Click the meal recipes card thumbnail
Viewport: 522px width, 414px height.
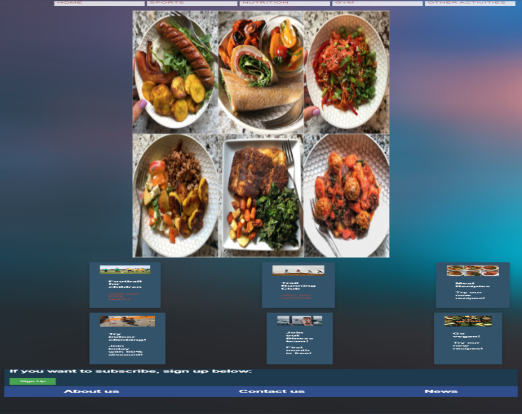tap(473, 270)
